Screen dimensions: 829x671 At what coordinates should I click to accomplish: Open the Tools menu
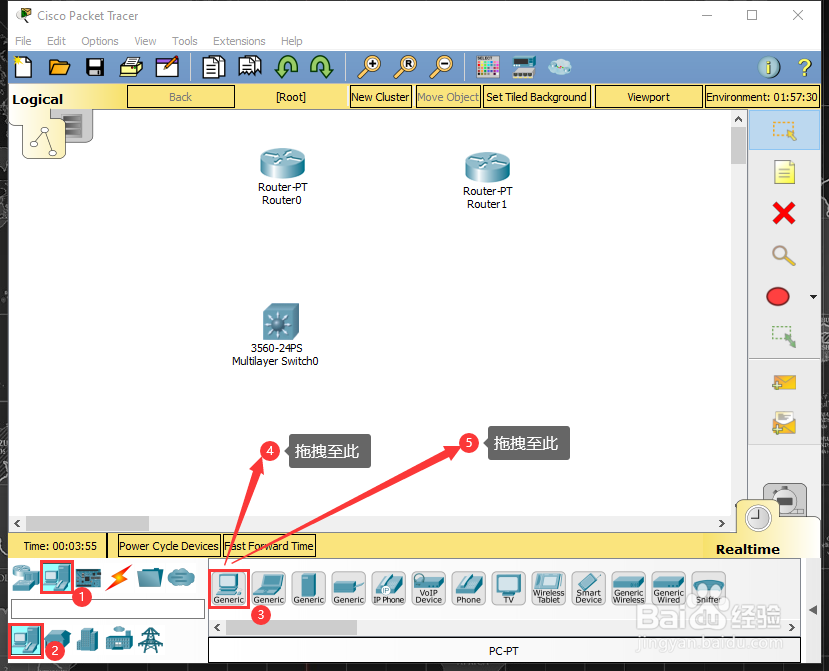pos(185,41)
